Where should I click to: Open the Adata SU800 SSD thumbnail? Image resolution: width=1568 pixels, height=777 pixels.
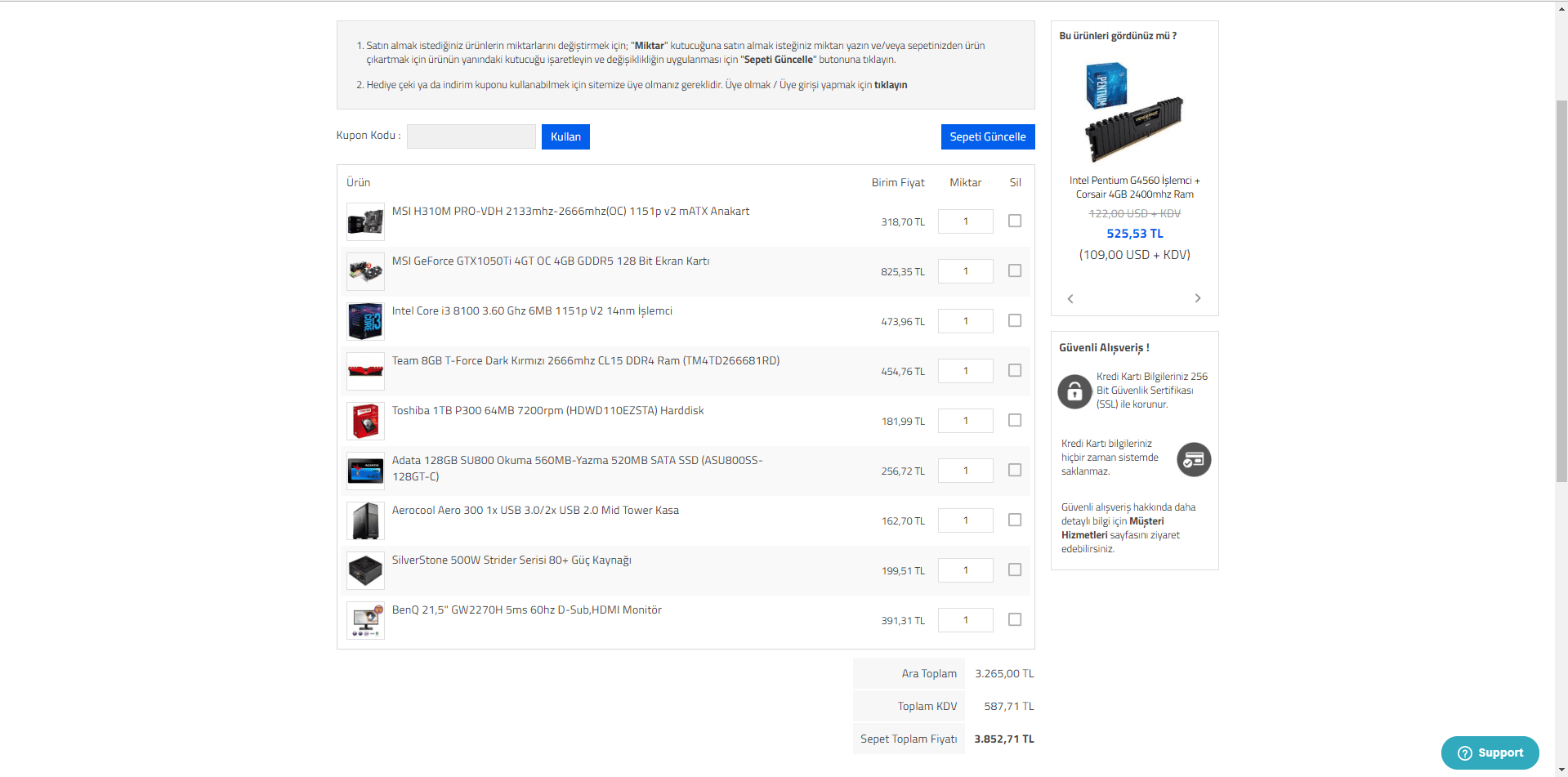pyautogui.click(x=365, y=471)
